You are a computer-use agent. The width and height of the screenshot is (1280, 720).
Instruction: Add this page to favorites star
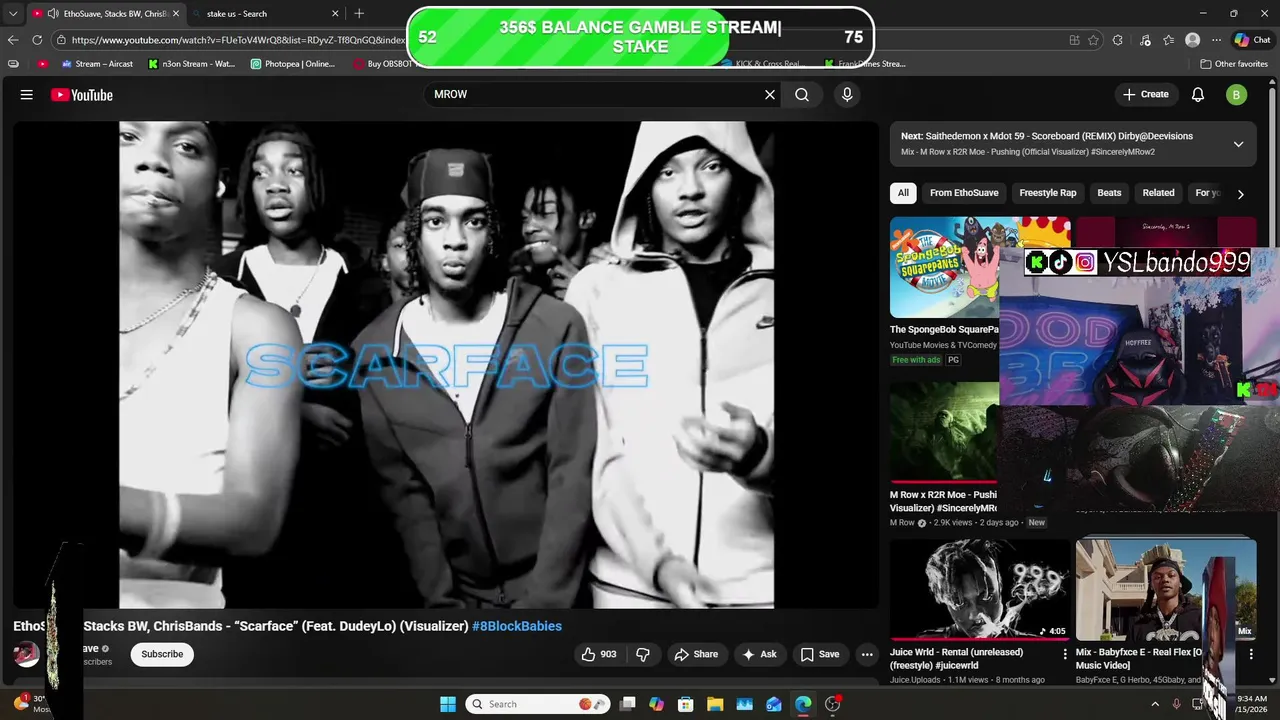[x=1093, y=40]
